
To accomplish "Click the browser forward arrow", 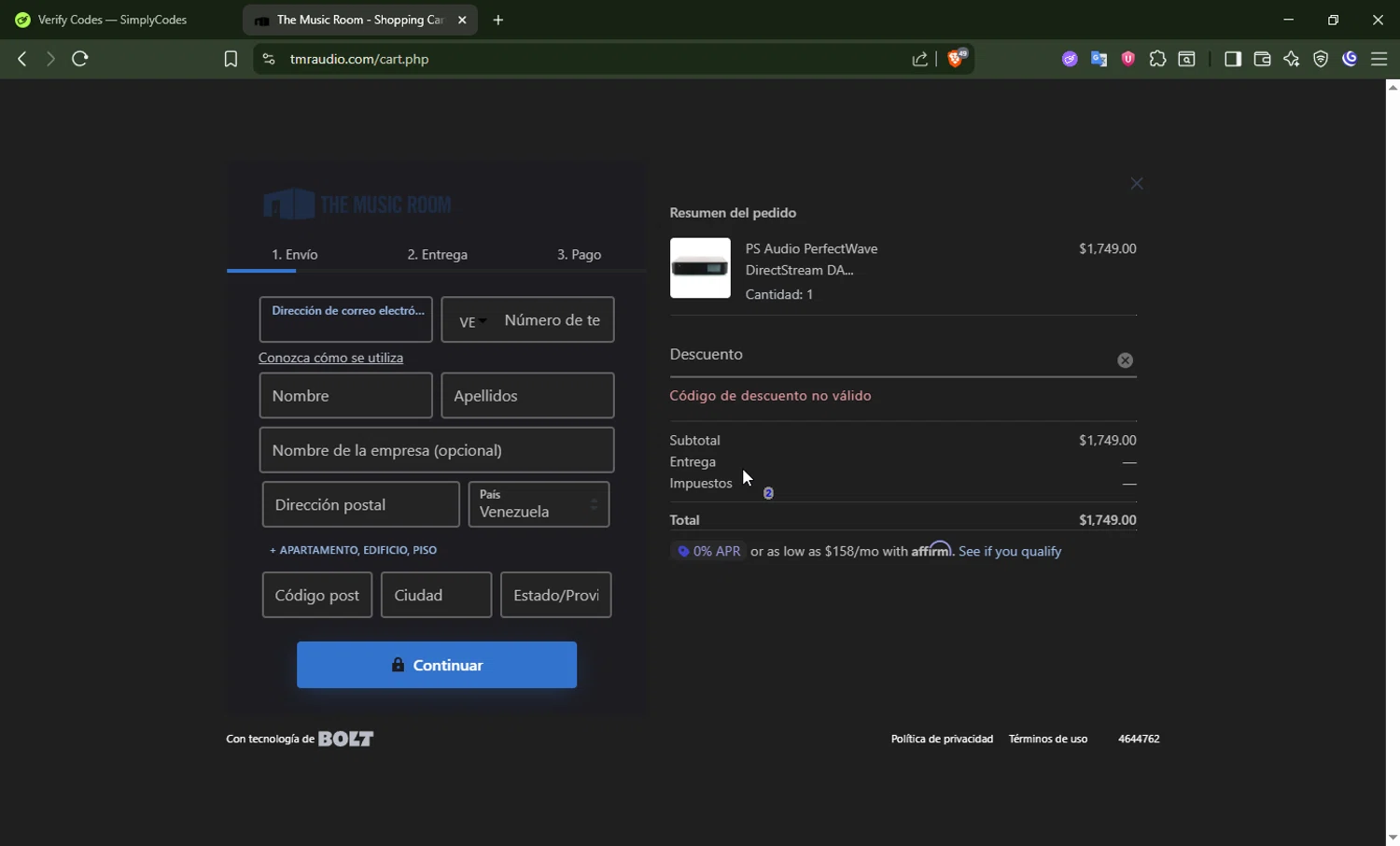I will coord(50,59).
